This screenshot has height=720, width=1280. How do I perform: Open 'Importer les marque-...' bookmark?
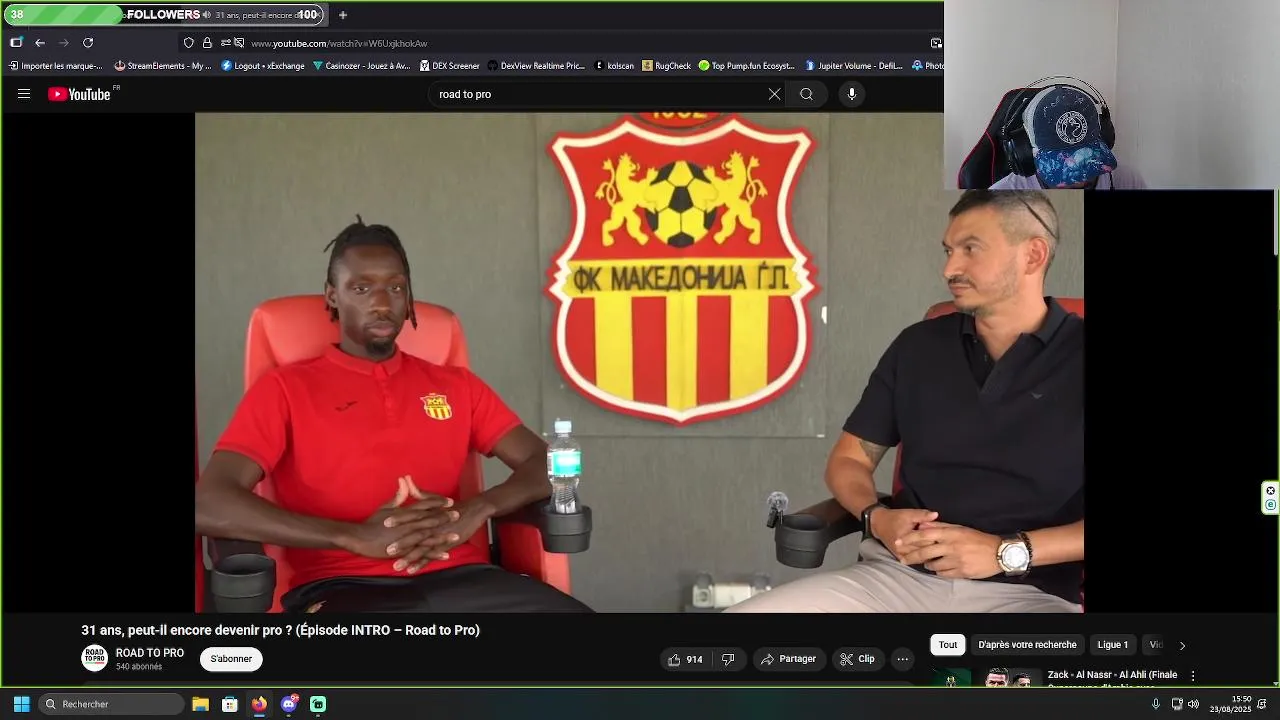pos(56,66)
